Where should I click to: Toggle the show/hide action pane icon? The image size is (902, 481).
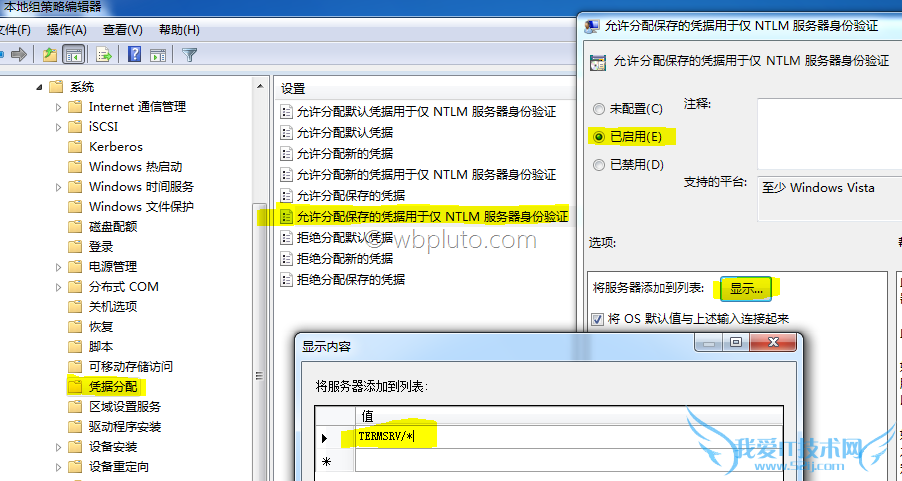158,55
